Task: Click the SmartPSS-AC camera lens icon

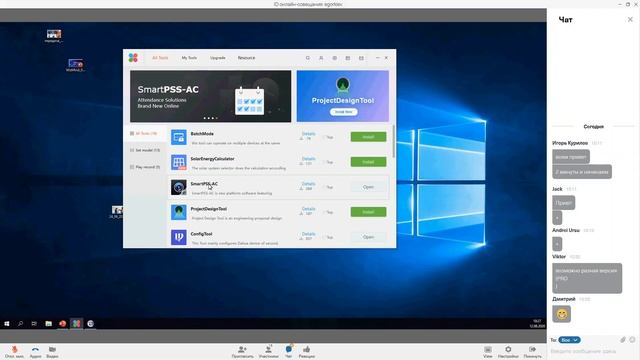Action: pyautogui.click(x=178, y=187)
